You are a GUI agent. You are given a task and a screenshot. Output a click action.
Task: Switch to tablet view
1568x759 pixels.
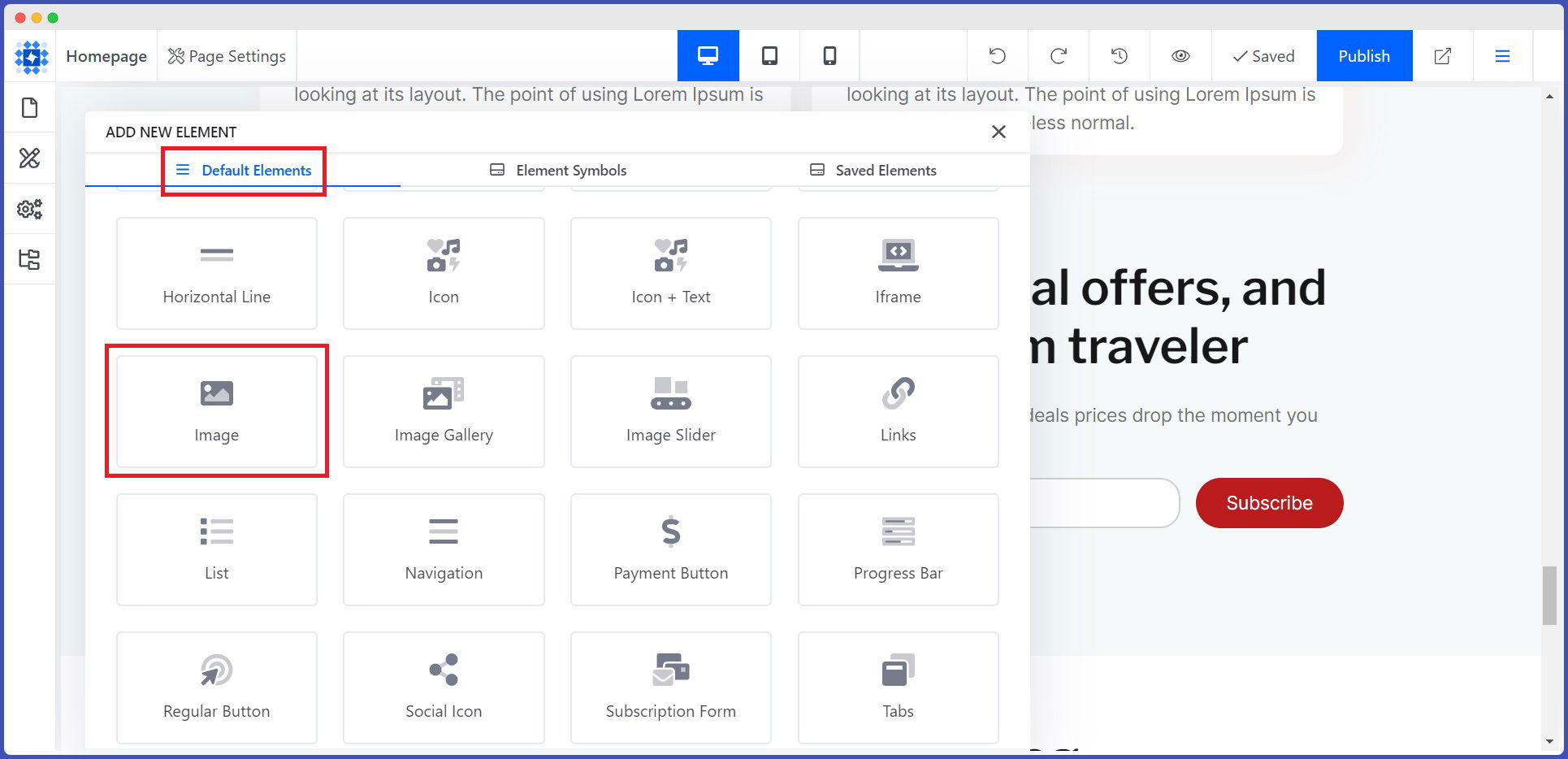point(769,56)
